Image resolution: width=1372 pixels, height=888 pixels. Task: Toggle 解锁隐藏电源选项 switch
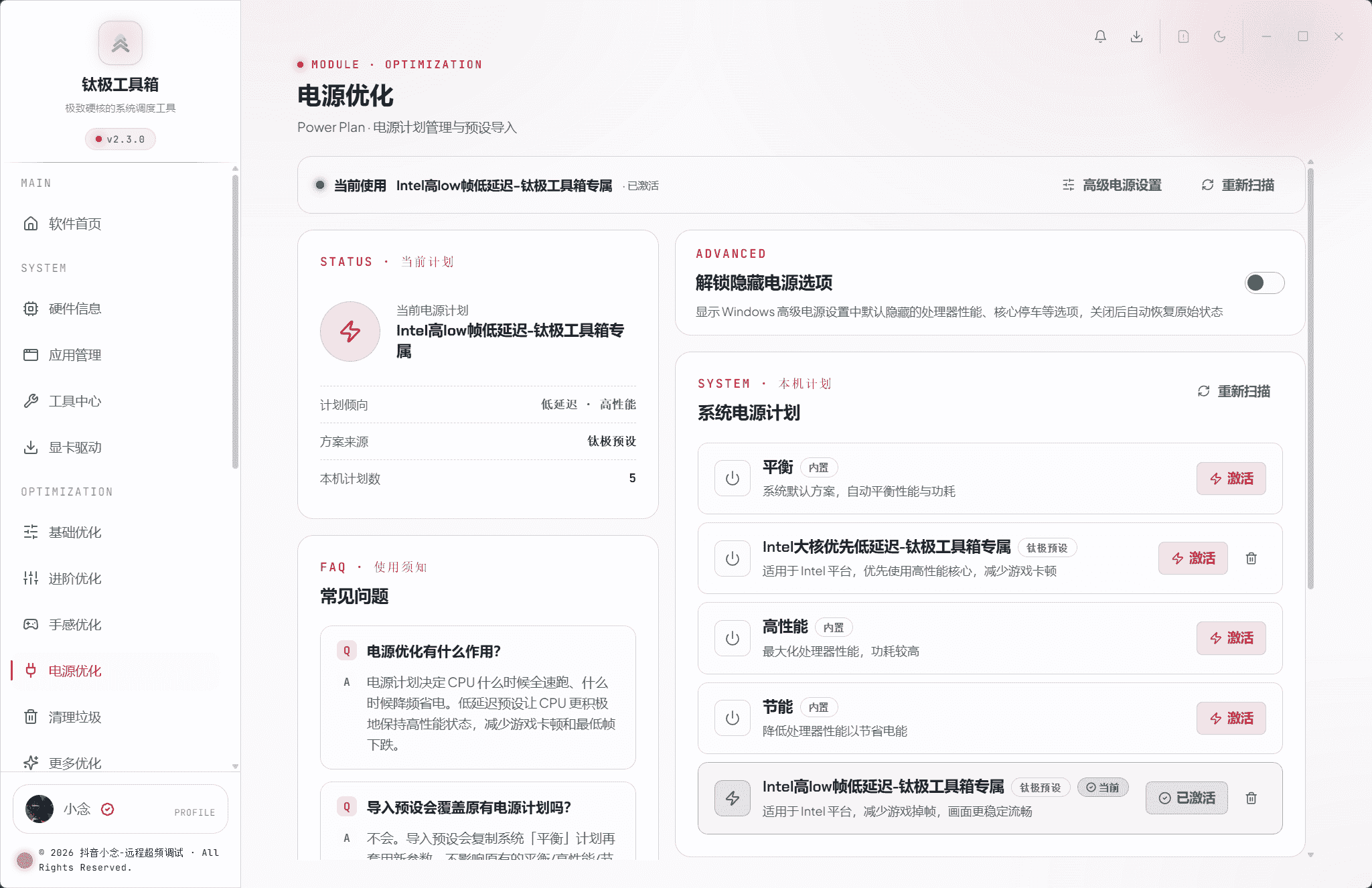1264,283
